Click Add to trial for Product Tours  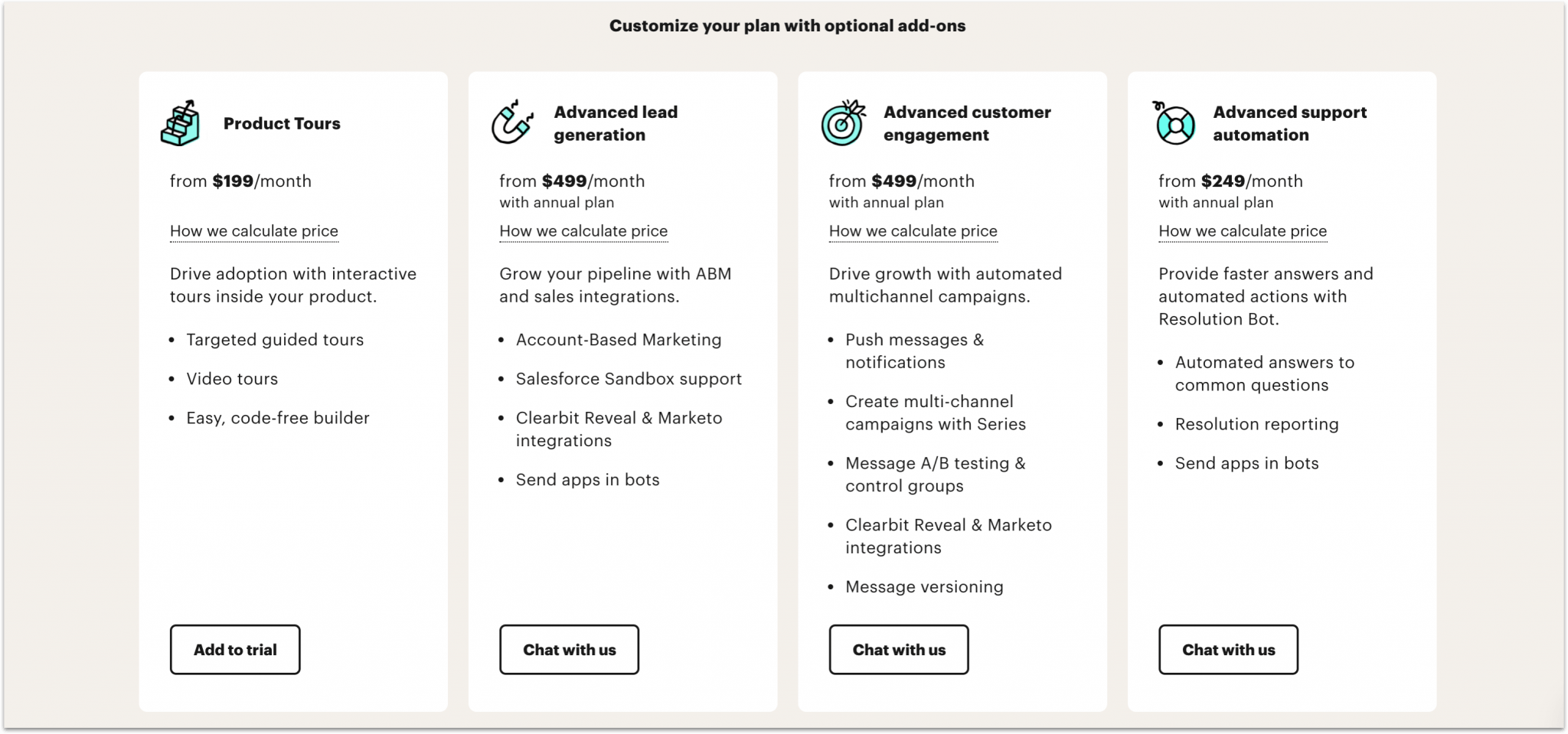point(234,649)
